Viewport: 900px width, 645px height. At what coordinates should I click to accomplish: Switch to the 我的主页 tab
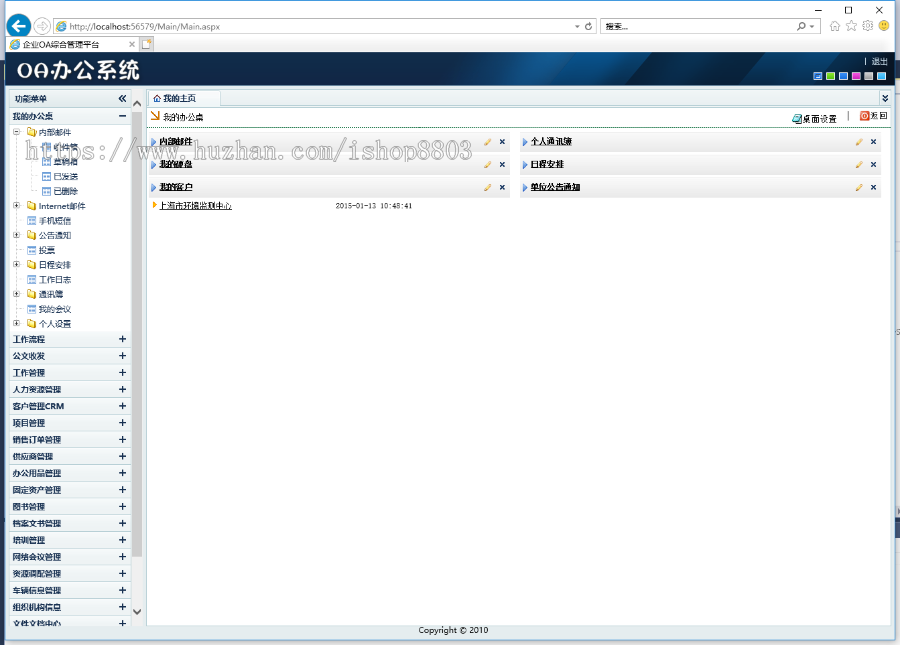180,98
